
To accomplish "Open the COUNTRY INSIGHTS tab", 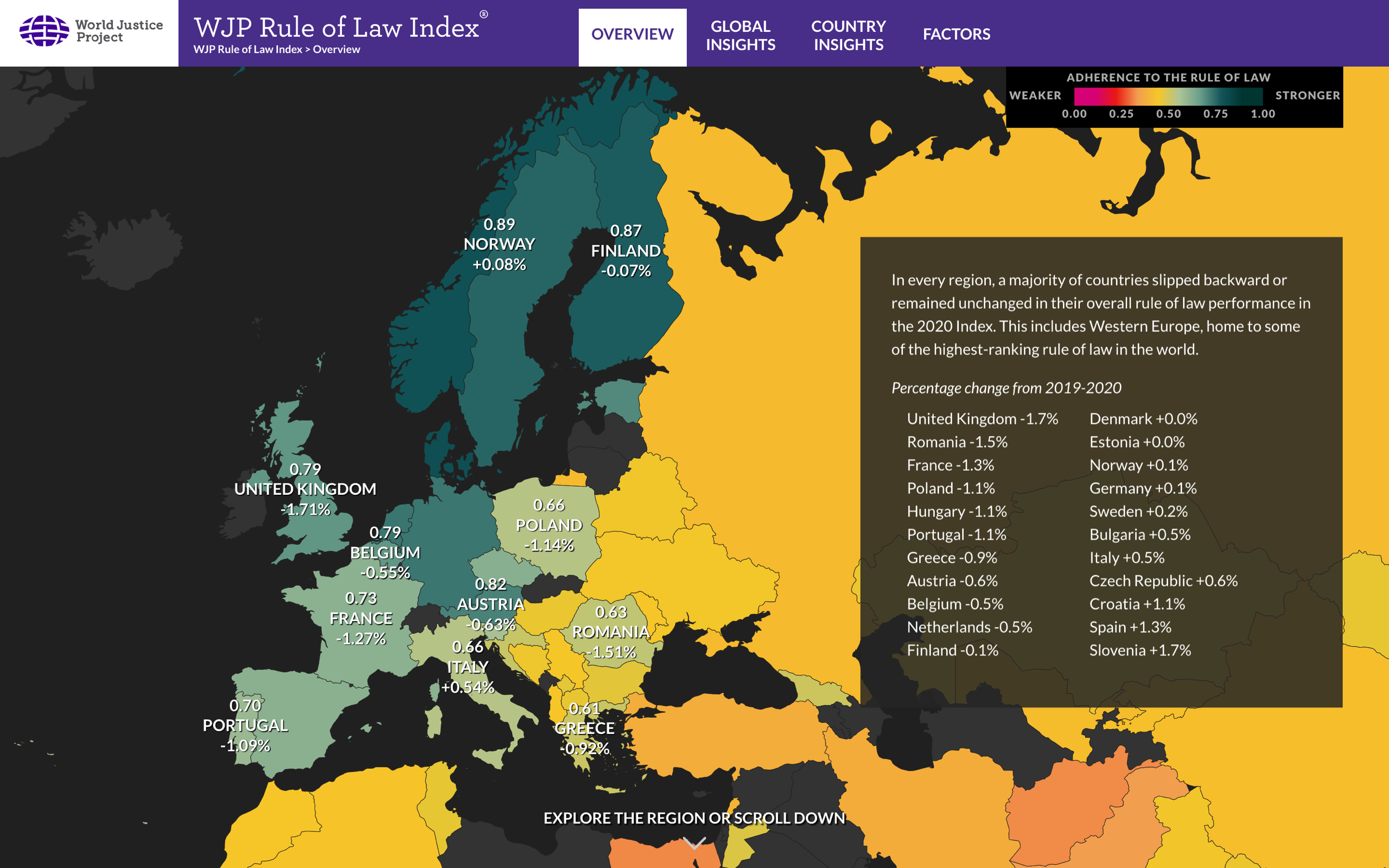I will click(848, 34).
